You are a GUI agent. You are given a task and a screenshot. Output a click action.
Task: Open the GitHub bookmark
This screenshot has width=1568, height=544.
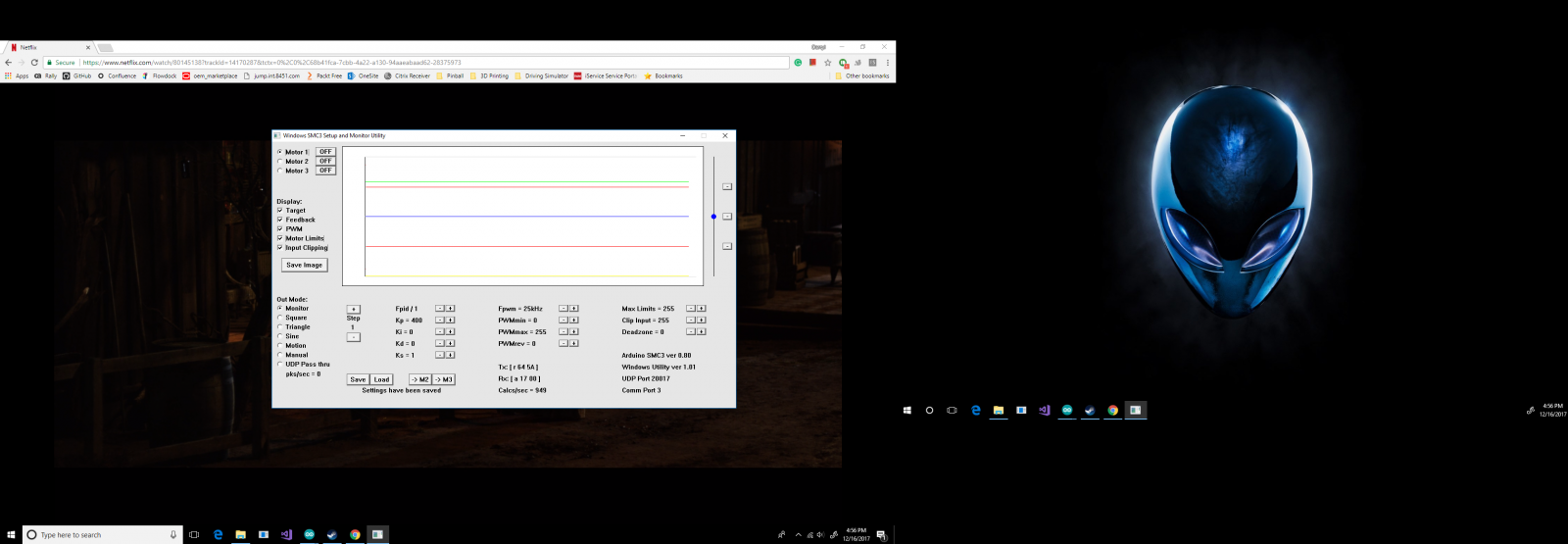pos(77,76)
